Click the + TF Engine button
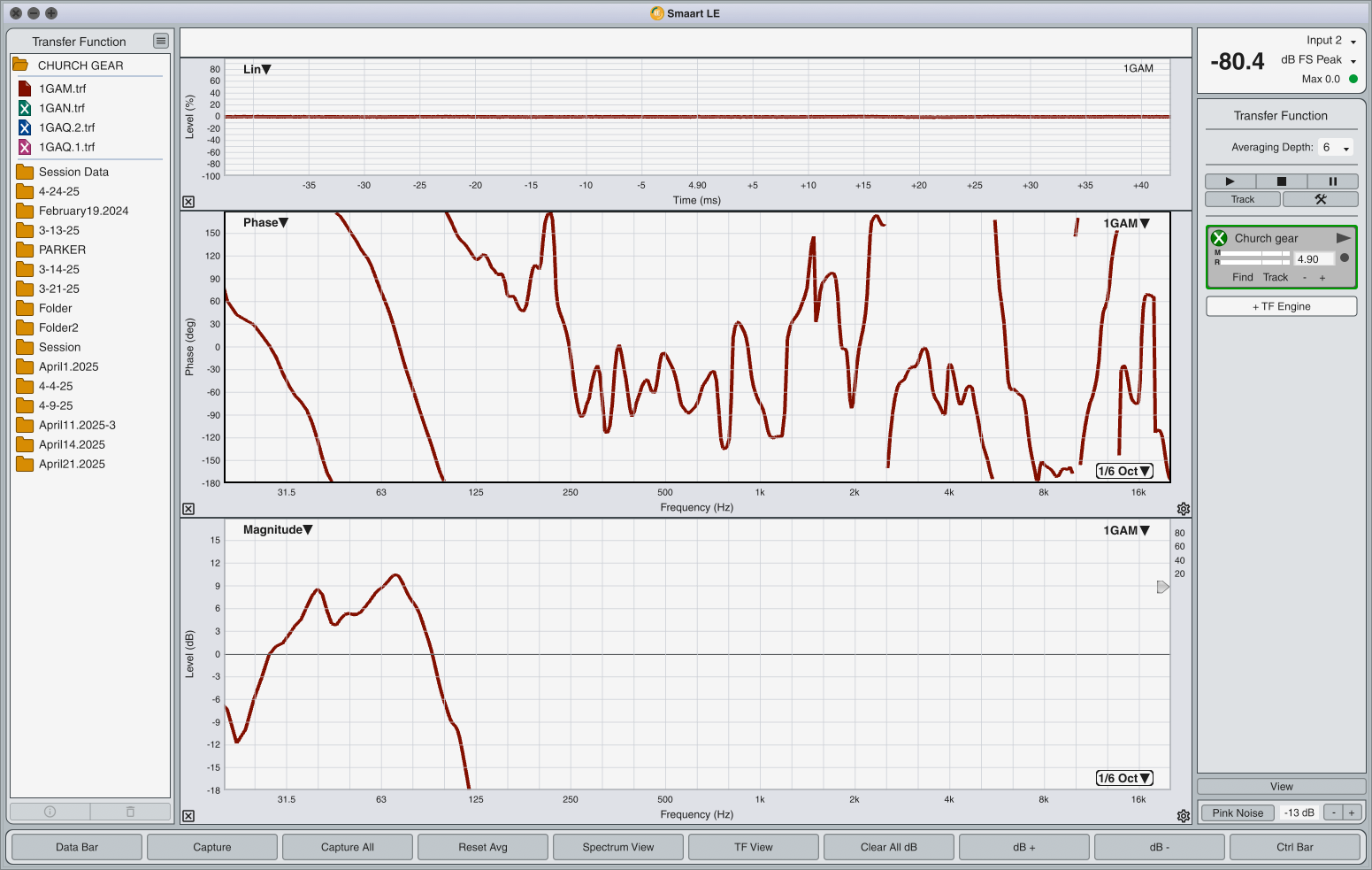This screenshot has height=870, width=1372. 1281,306
